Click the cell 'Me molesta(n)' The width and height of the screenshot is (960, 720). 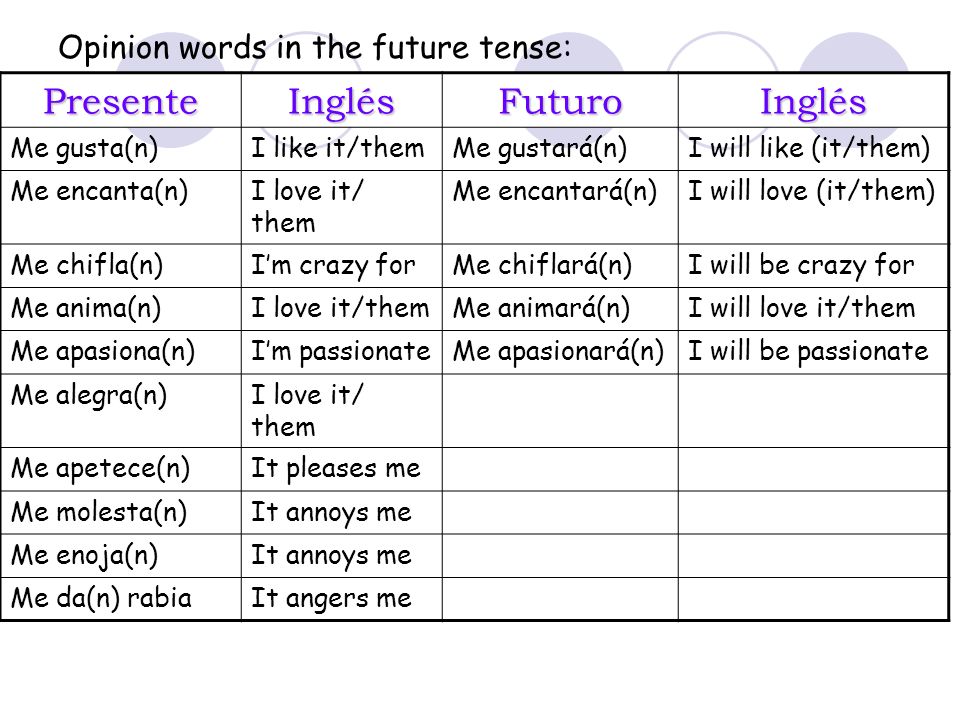pos(121,512)
